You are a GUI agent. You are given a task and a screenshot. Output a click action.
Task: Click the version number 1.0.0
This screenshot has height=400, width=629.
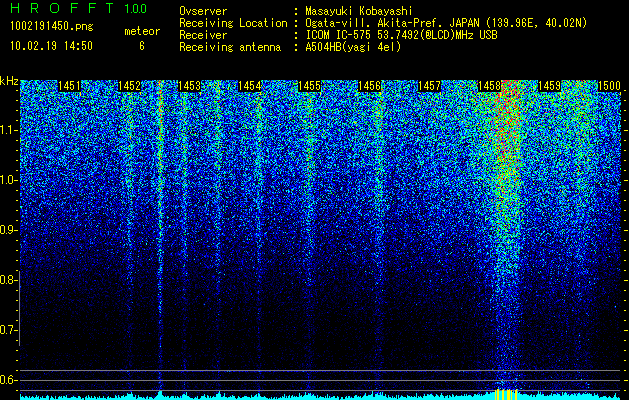135,8
